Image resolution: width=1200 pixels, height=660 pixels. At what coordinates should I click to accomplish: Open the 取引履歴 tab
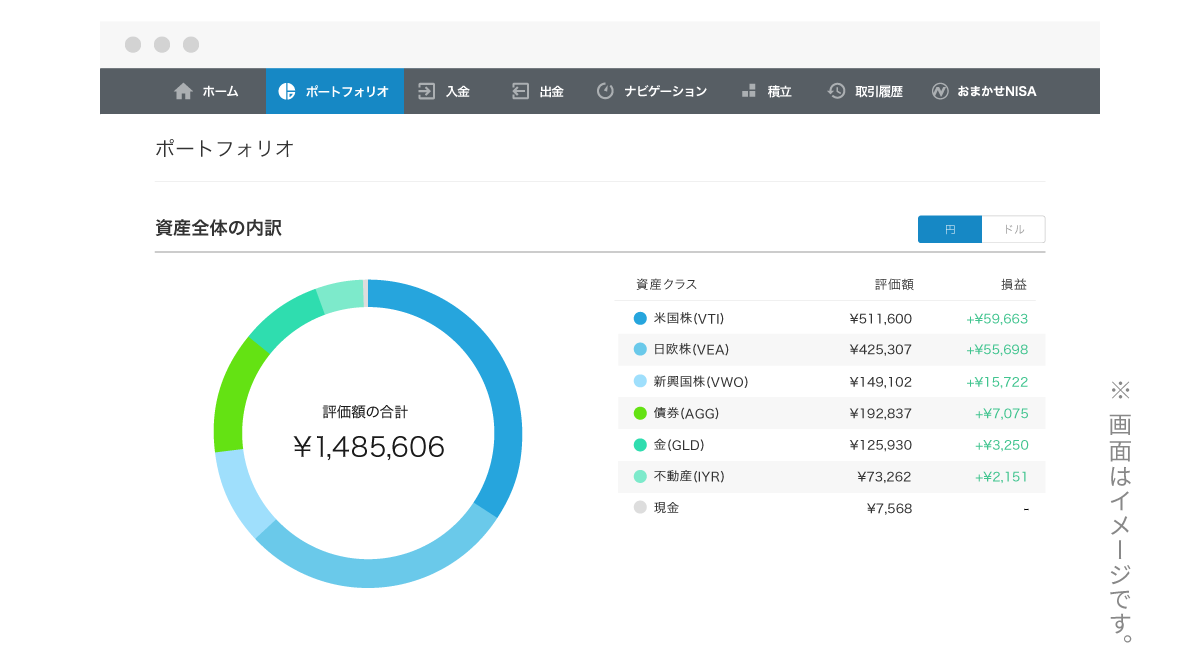point(878,91)
